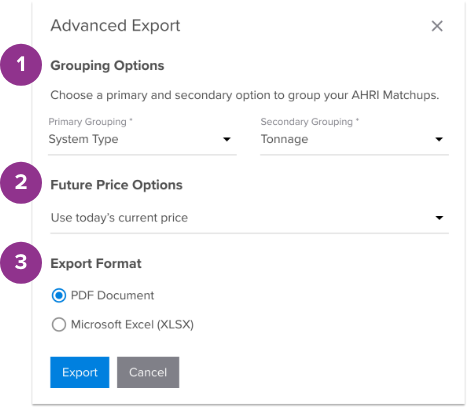467x408 pixels.
Task: Click the 'Use today's current price' field
Action: point(249,218)
